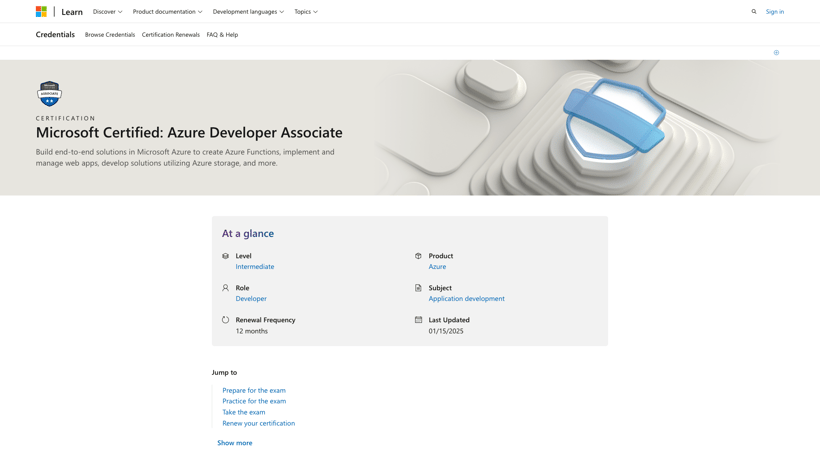Viewport: 820px width, 461px height.
Task: Expand the Discover dropdown menu
Action: [x=107, y=12]
